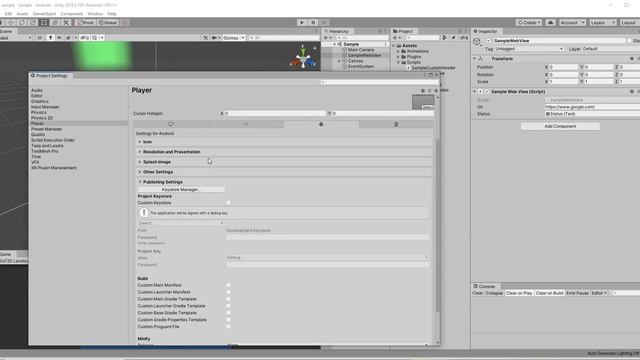
Task: Click Clear on Play in Console
Action: pos(519,293)
